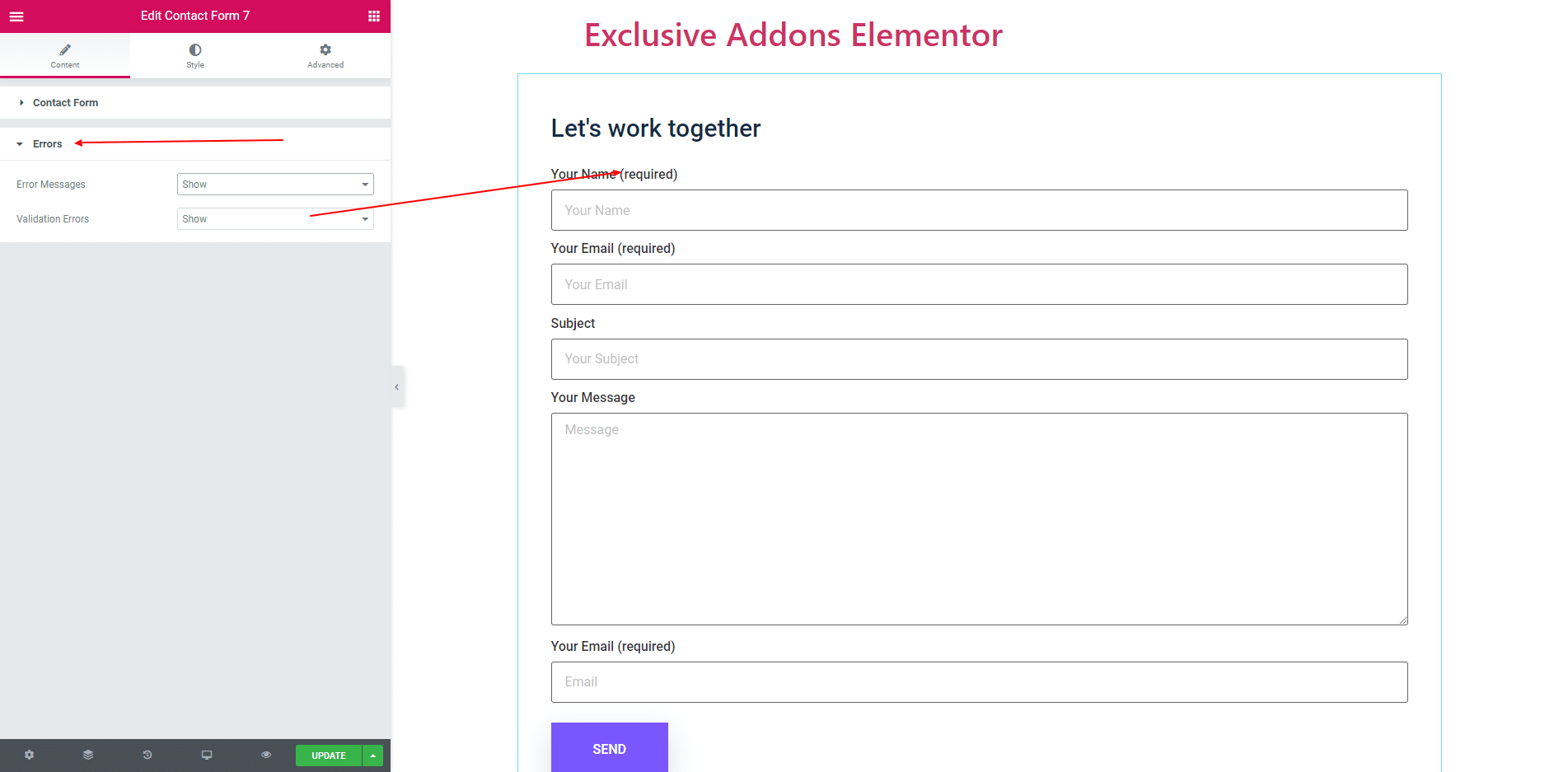
Task: Open the Navigator layers icon
Action: (88, 755)
